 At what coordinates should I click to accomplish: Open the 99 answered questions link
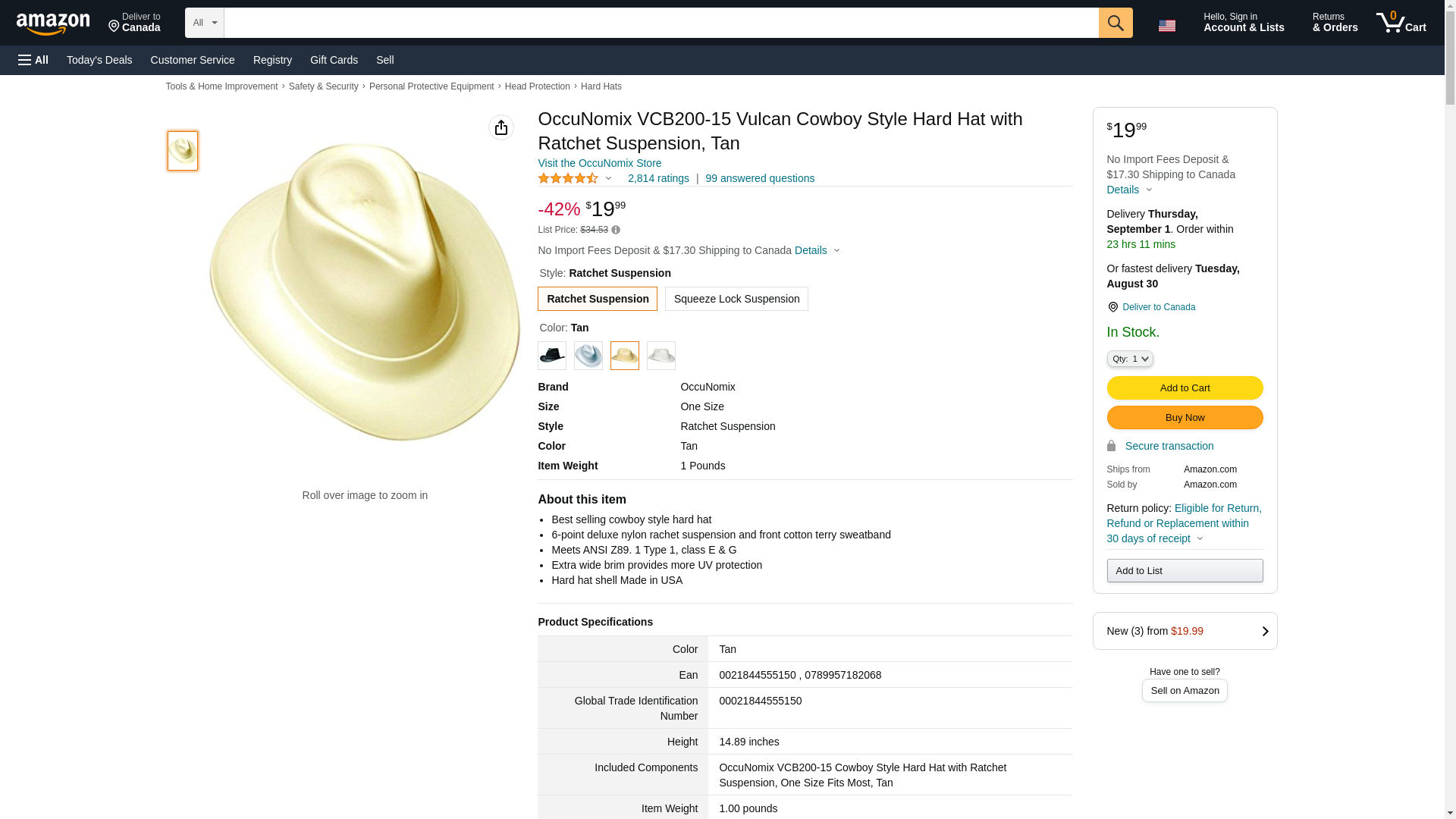(x=760, y=178)
